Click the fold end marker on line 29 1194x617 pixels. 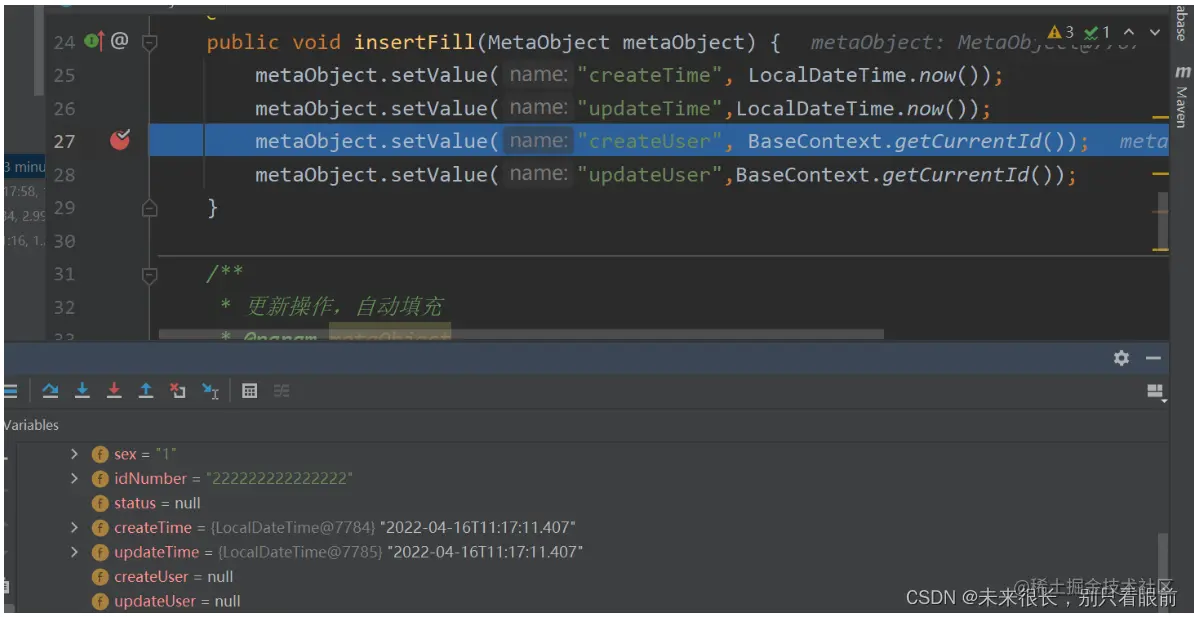click(150, 207)
